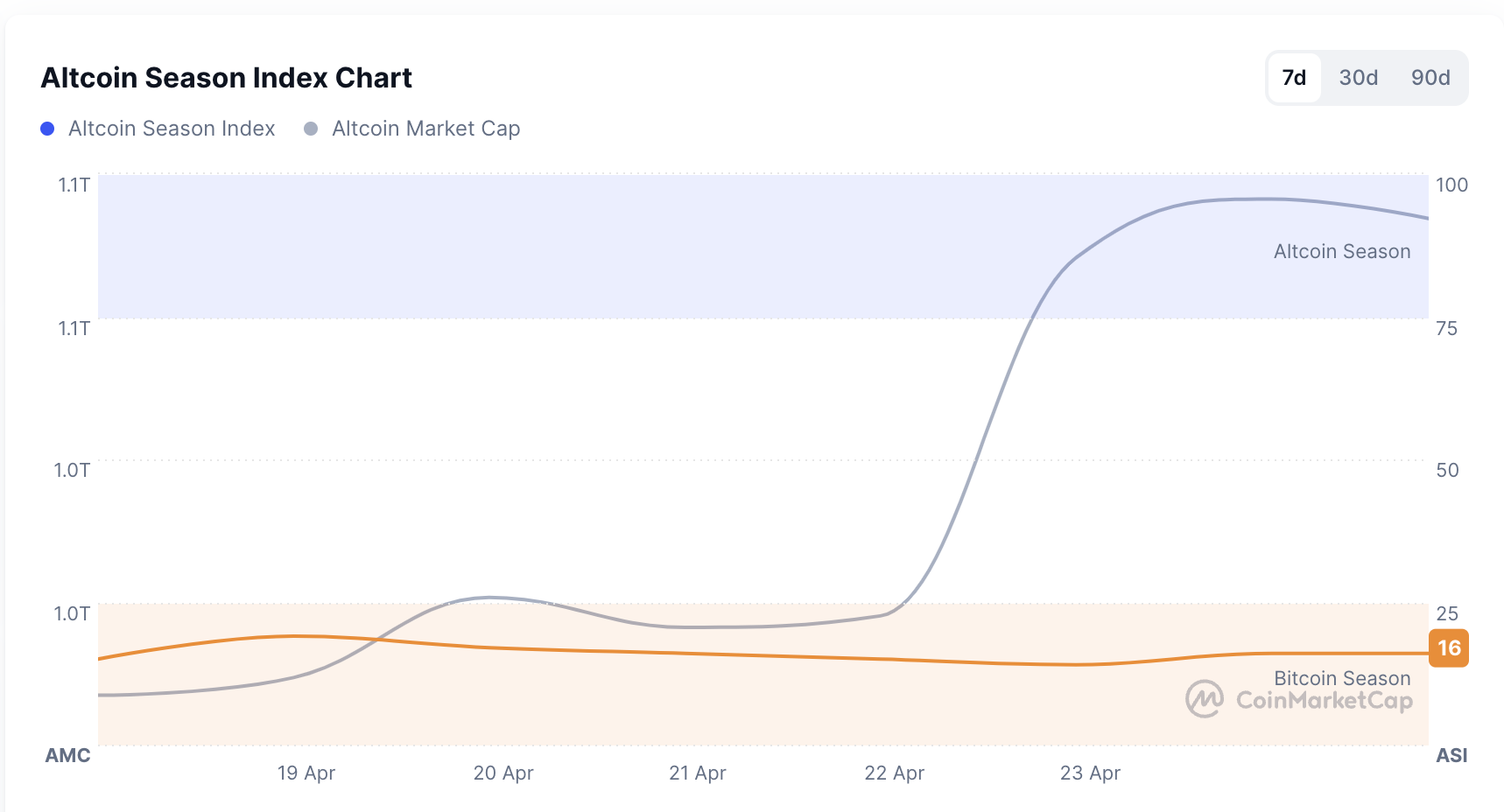The height and width of the screenshot is (812, 1504).
Task: Click the 19 Apr date label
Action: (306, 773)
